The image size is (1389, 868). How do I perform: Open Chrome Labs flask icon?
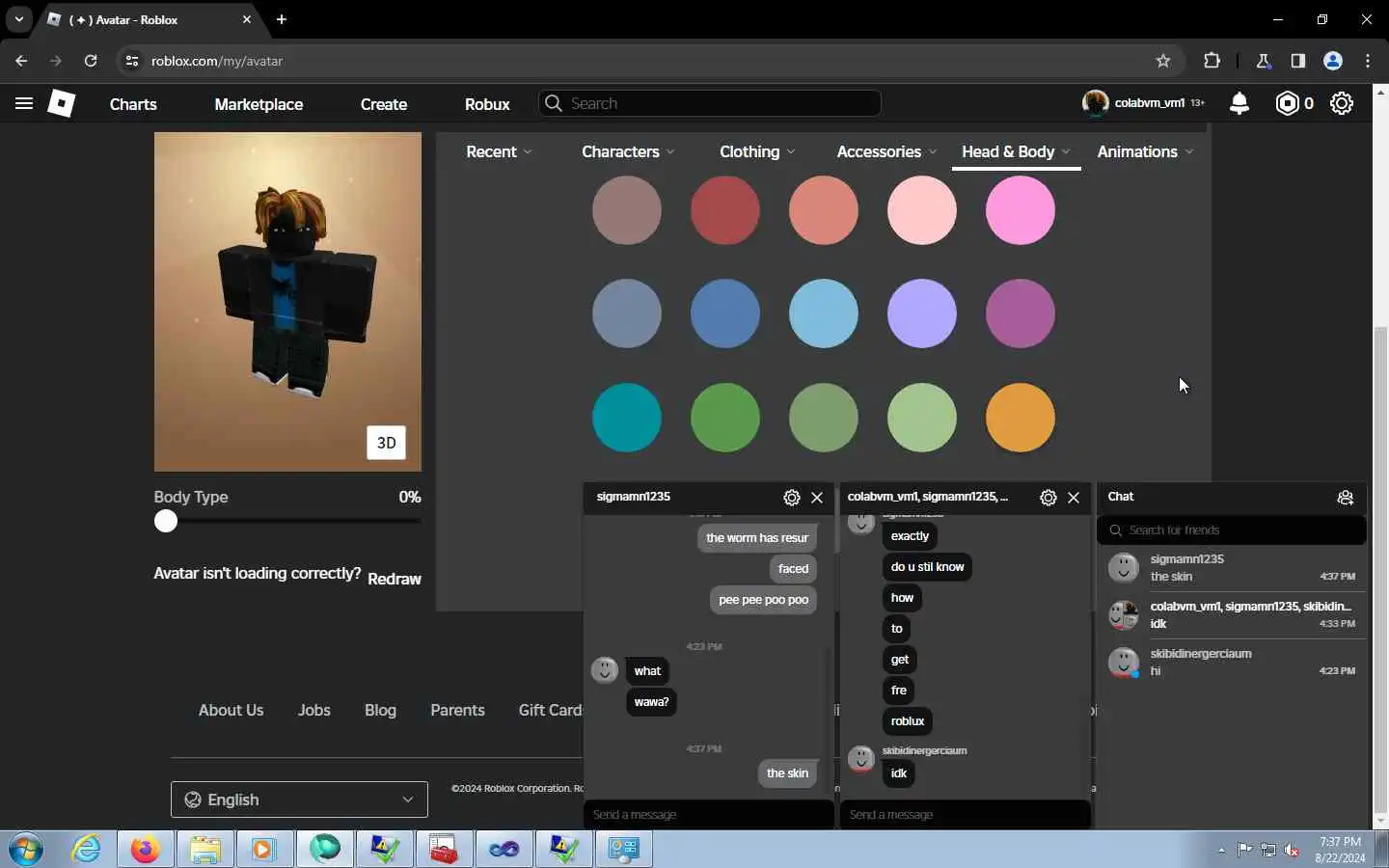[x=1264, y=61]
